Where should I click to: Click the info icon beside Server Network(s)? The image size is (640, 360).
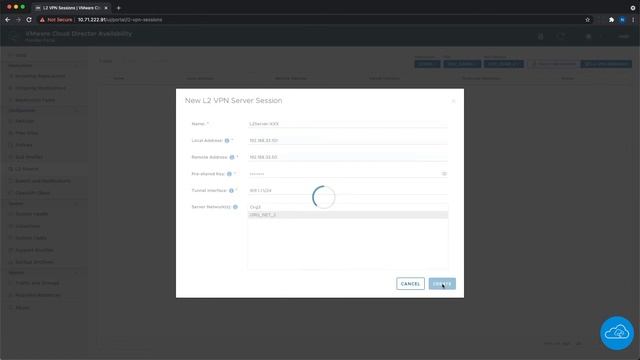point(236,207)
